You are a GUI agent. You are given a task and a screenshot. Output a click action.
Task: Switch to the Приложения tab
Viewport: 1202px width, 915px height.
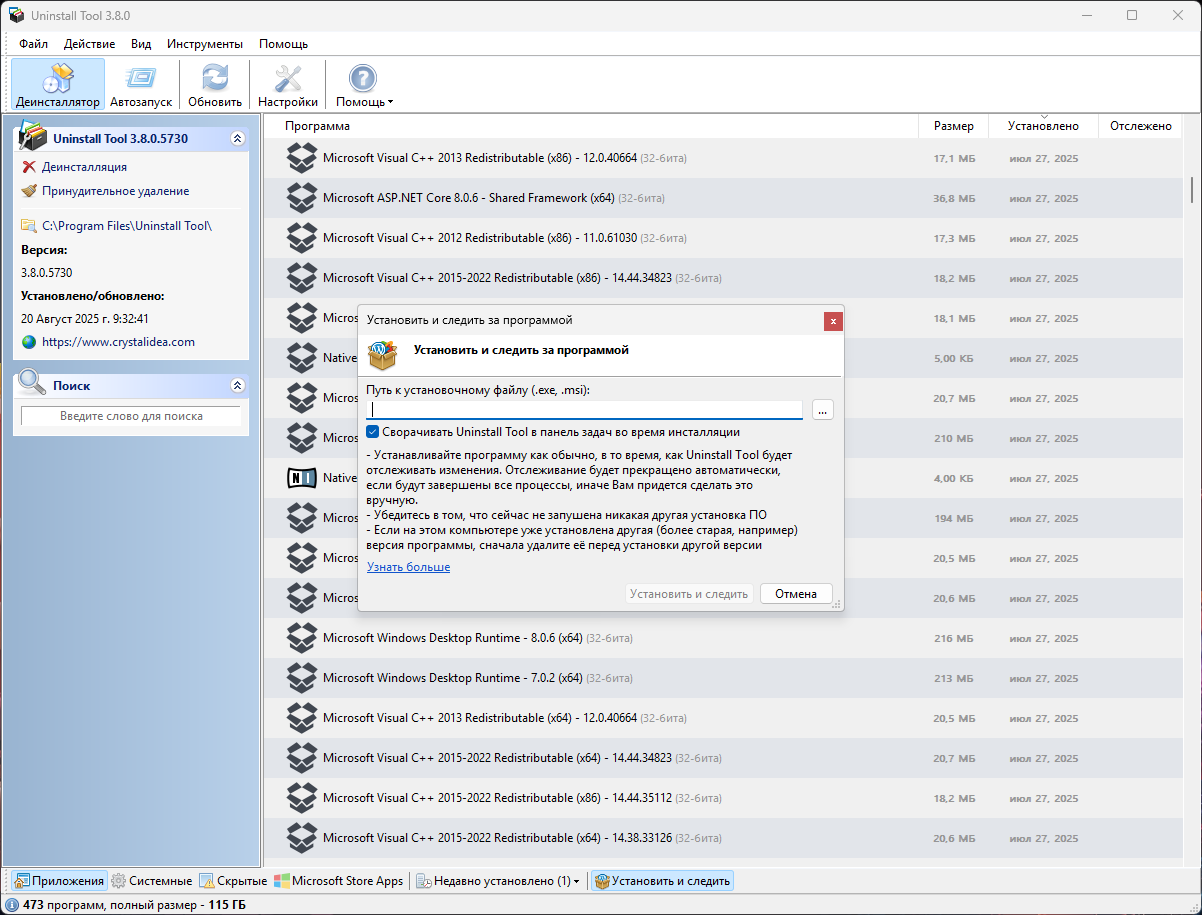pyautogui.click(x=59, y=881)
